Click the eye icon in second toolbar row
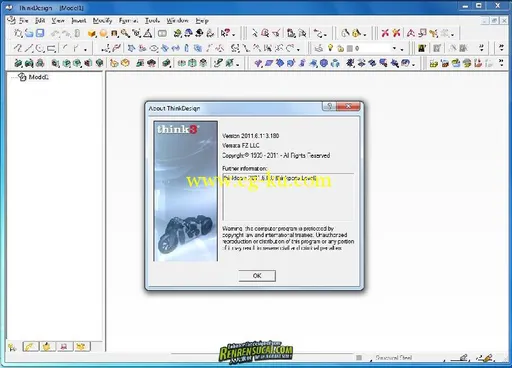The height and width of the screenshot is (368, 512). [x=154, y=49]
